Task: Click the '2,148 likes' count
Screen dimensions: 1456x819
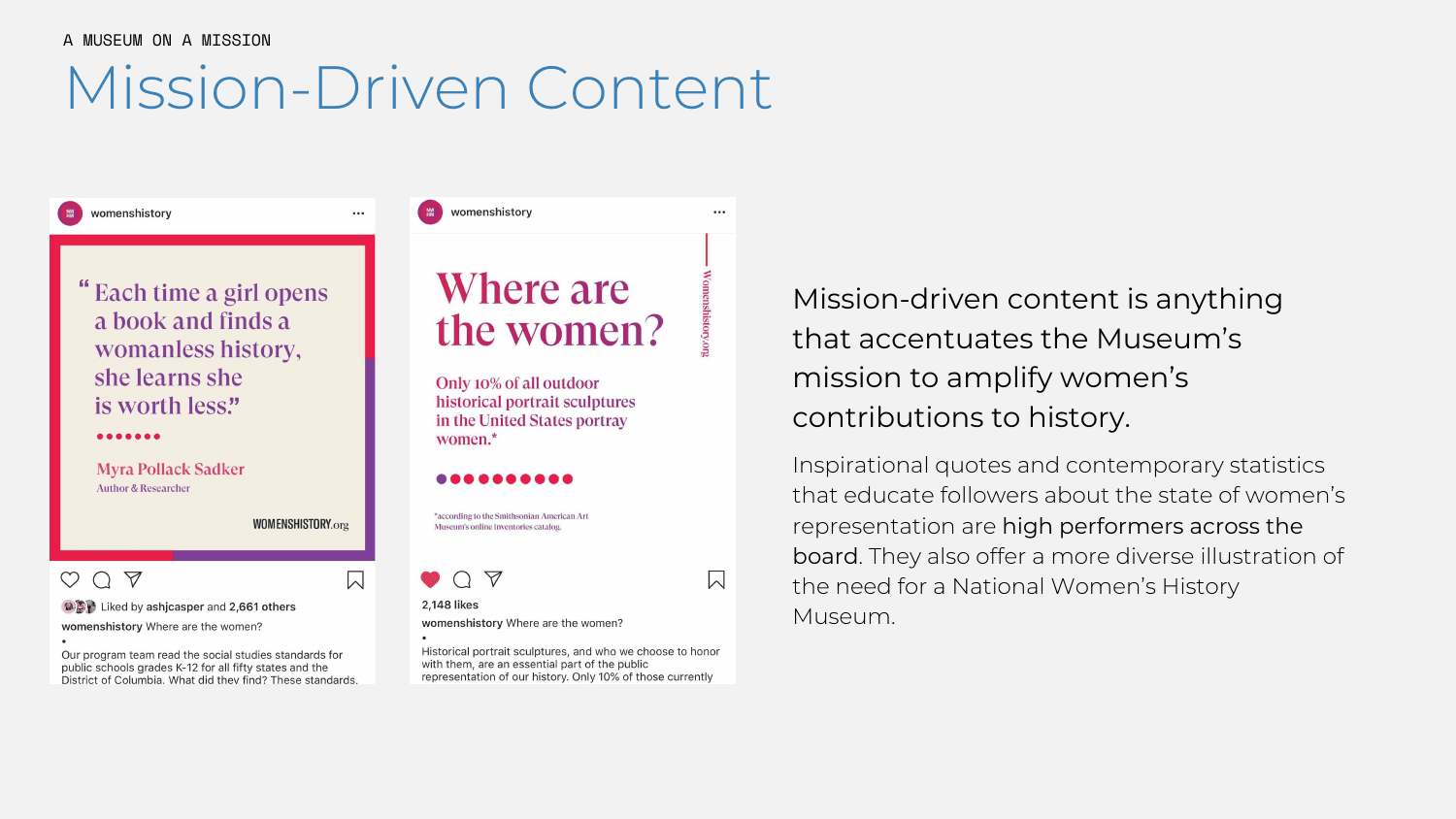Action: [x=450, y=605]
